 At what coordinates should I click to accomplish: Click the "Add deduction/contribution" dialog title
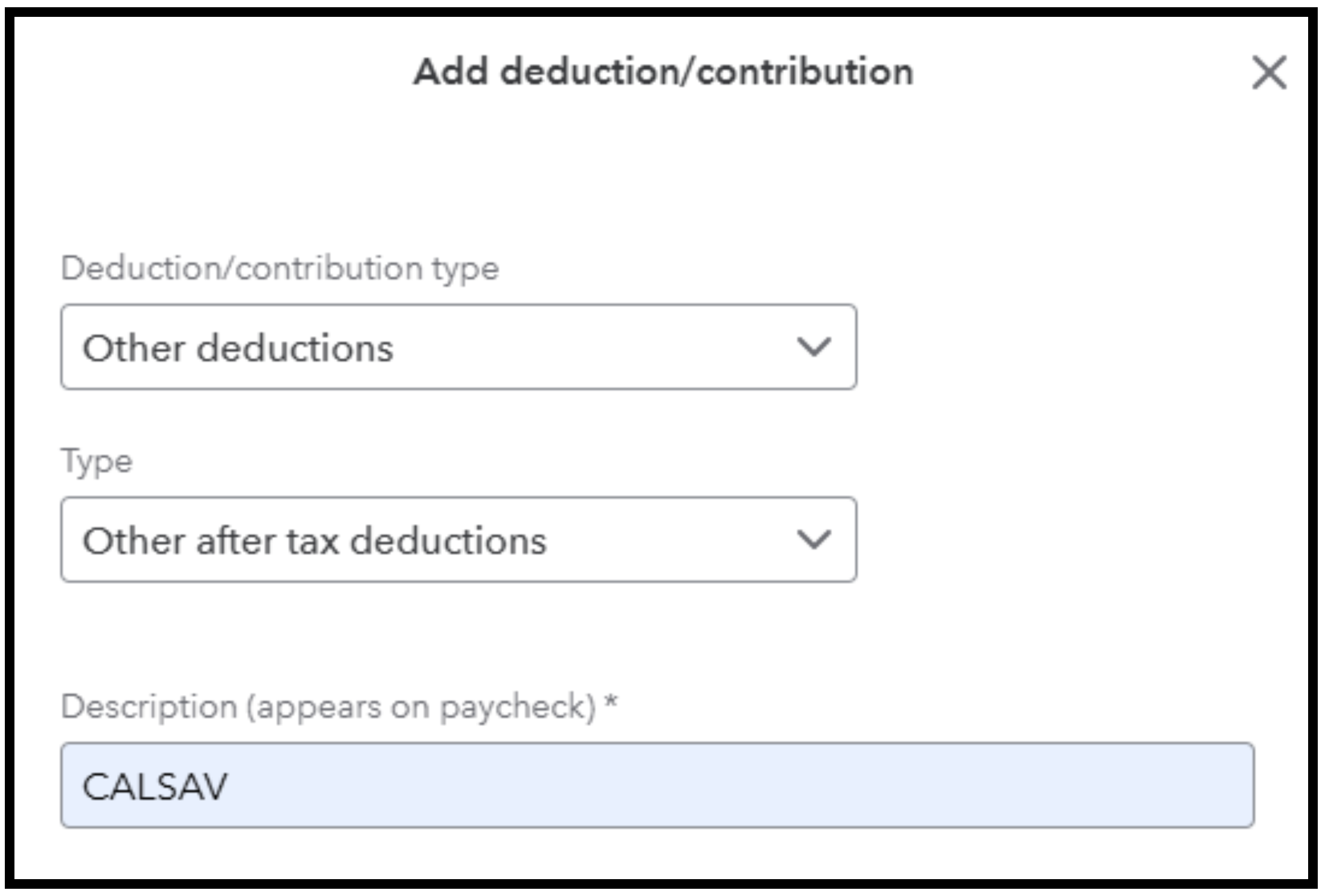(x=663, y=72)
